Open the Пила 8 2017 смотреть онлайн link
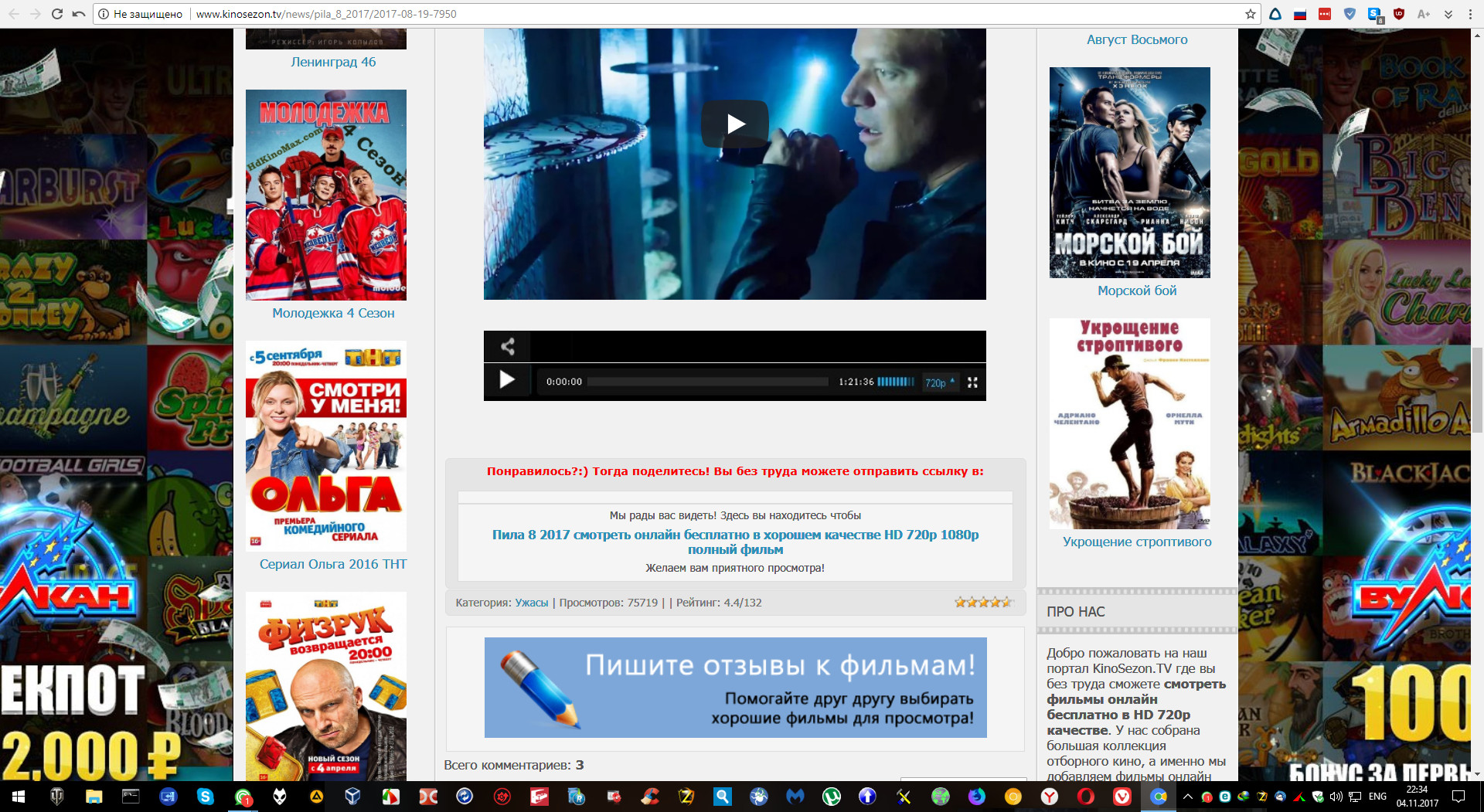This screenshot has height=812, width=1484. click(x=735, y=542)
